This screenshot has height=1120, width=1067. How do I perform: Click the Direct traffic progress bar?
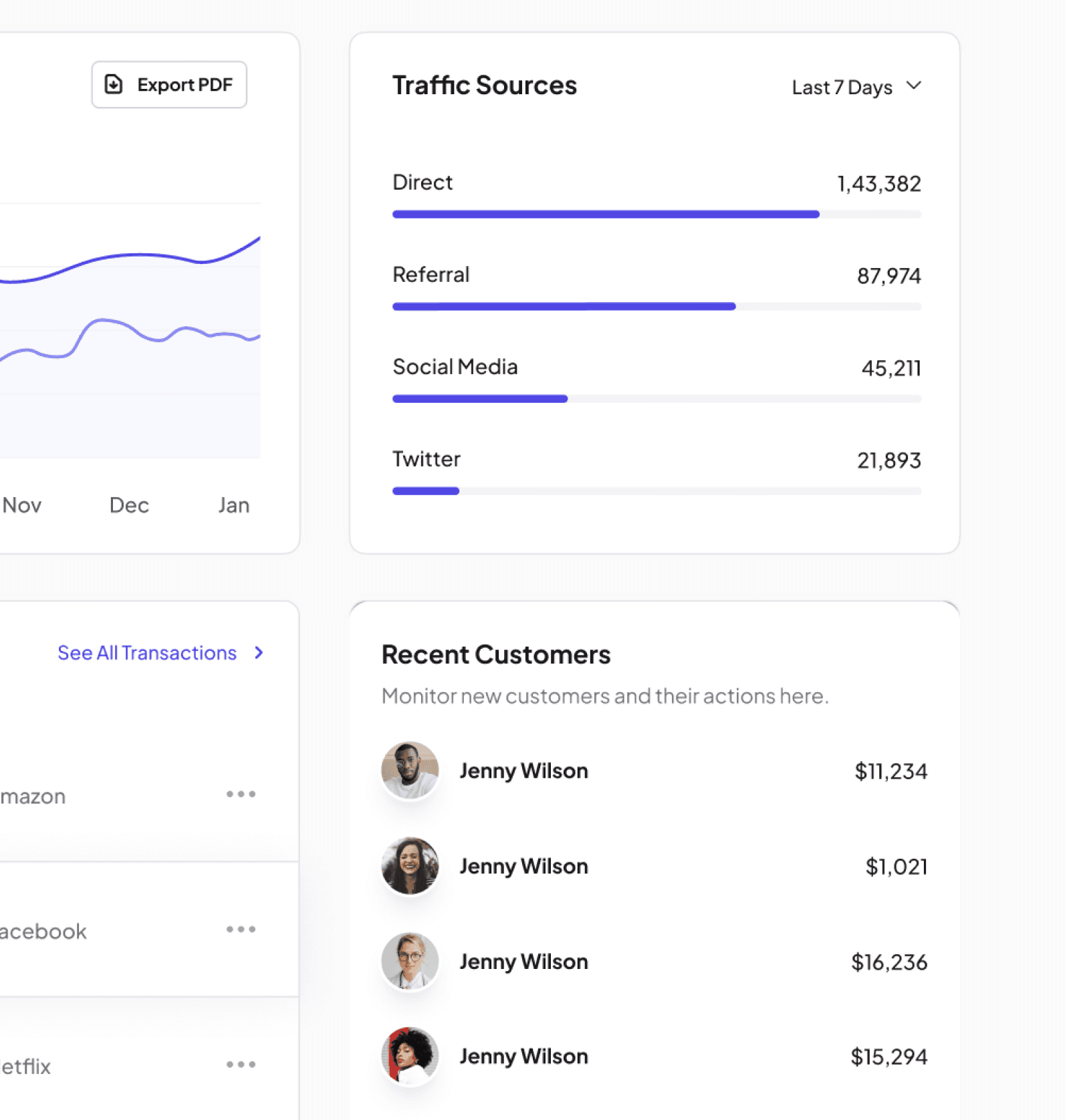click(657, 215)
